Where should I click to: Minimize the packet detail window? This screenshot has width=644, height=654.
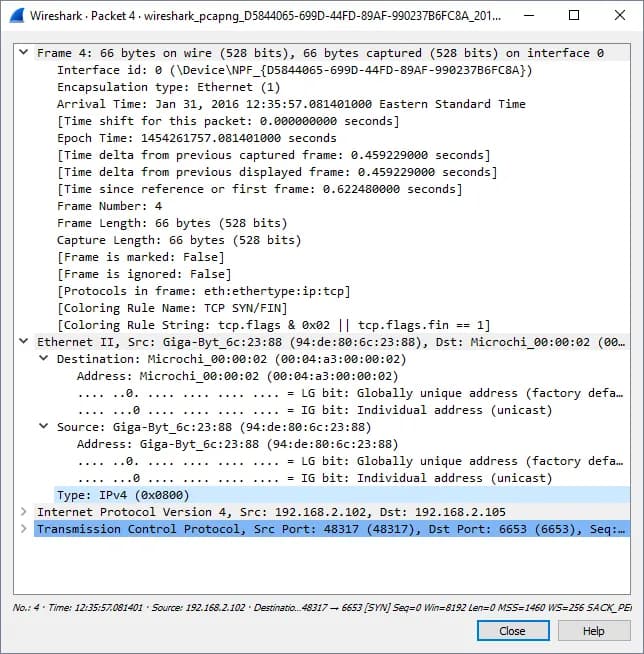[529, 15]
